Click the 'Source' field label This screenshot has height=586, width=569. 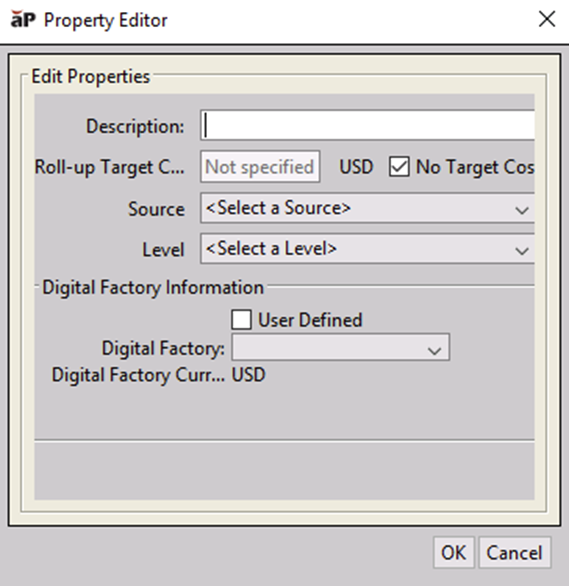point(156,209)
